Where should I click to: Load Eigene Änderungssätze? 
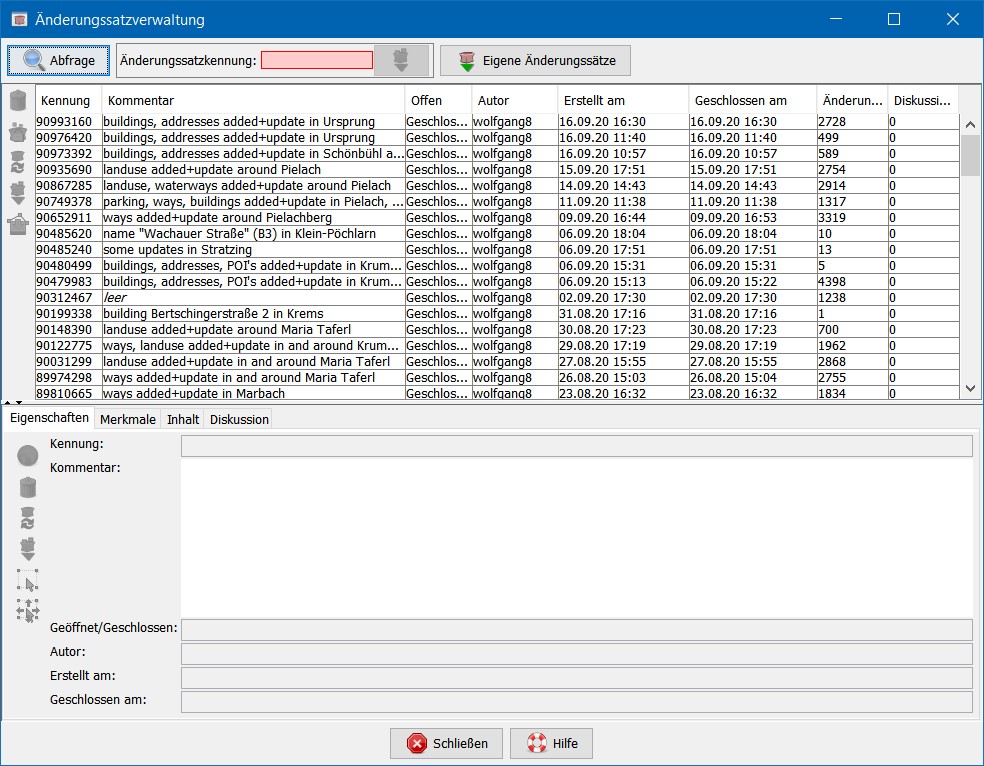point(535,60)
